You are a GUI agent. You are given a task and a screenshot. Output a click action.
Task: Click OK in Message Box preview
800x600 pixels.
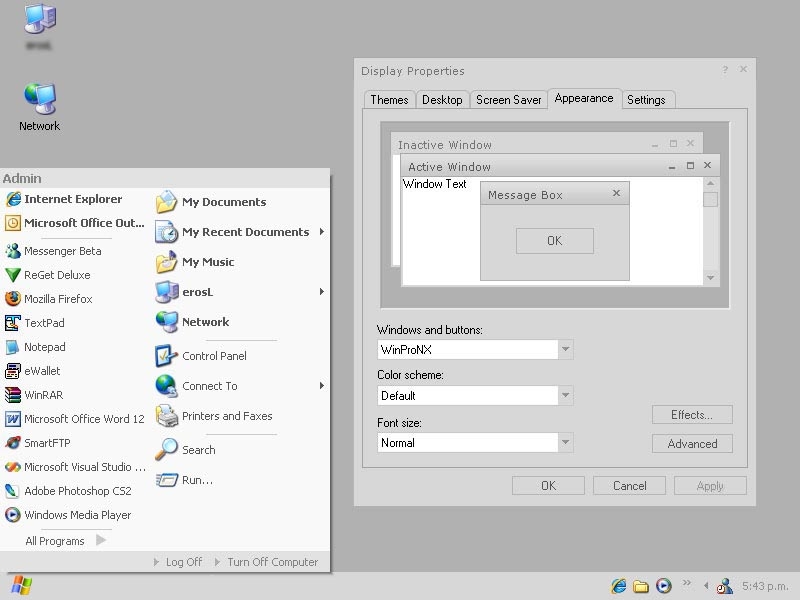tap(555, 240)
